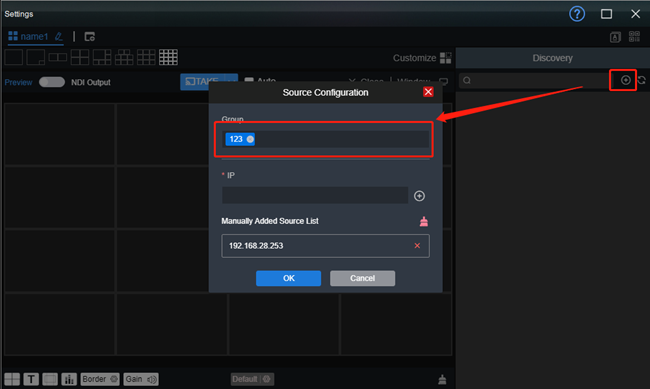The image size is (650, 389).
Task: Show the audio level meter bars
Action: [x=69, y=379]
